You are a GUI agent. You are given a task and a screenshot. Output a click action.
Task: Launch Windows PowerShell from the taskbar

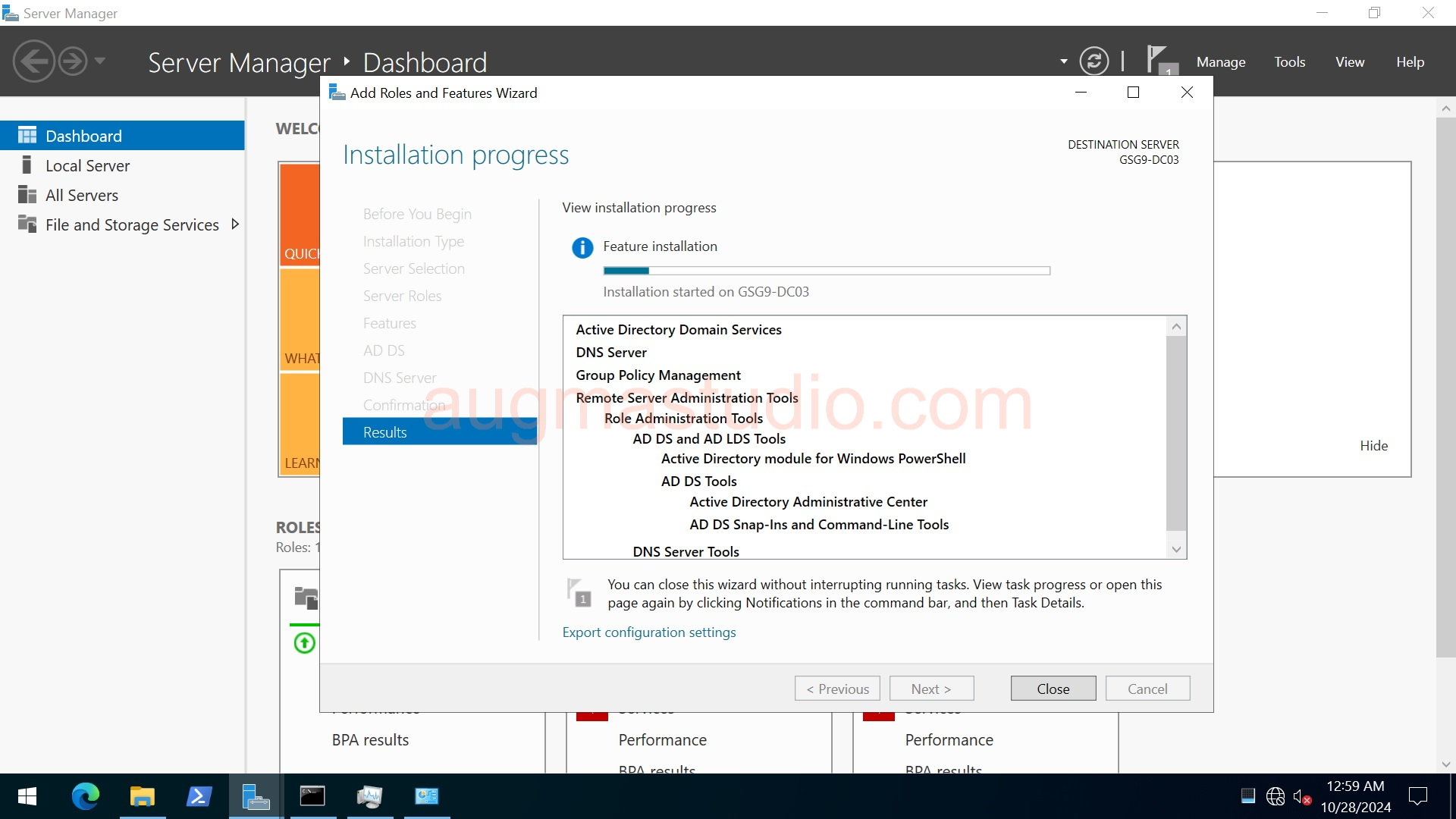pos(199,796)
